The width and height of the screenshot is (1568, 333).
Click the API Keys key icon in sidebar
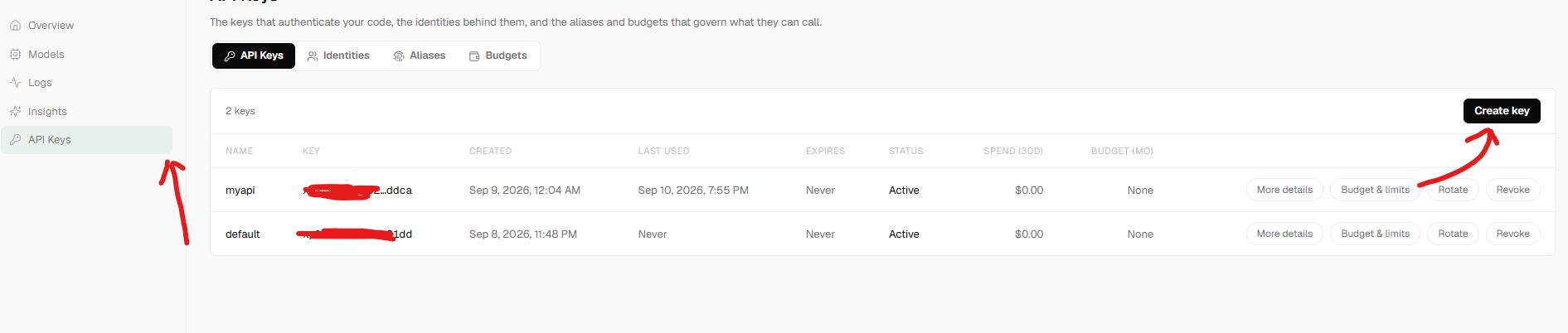coord(15,140)
